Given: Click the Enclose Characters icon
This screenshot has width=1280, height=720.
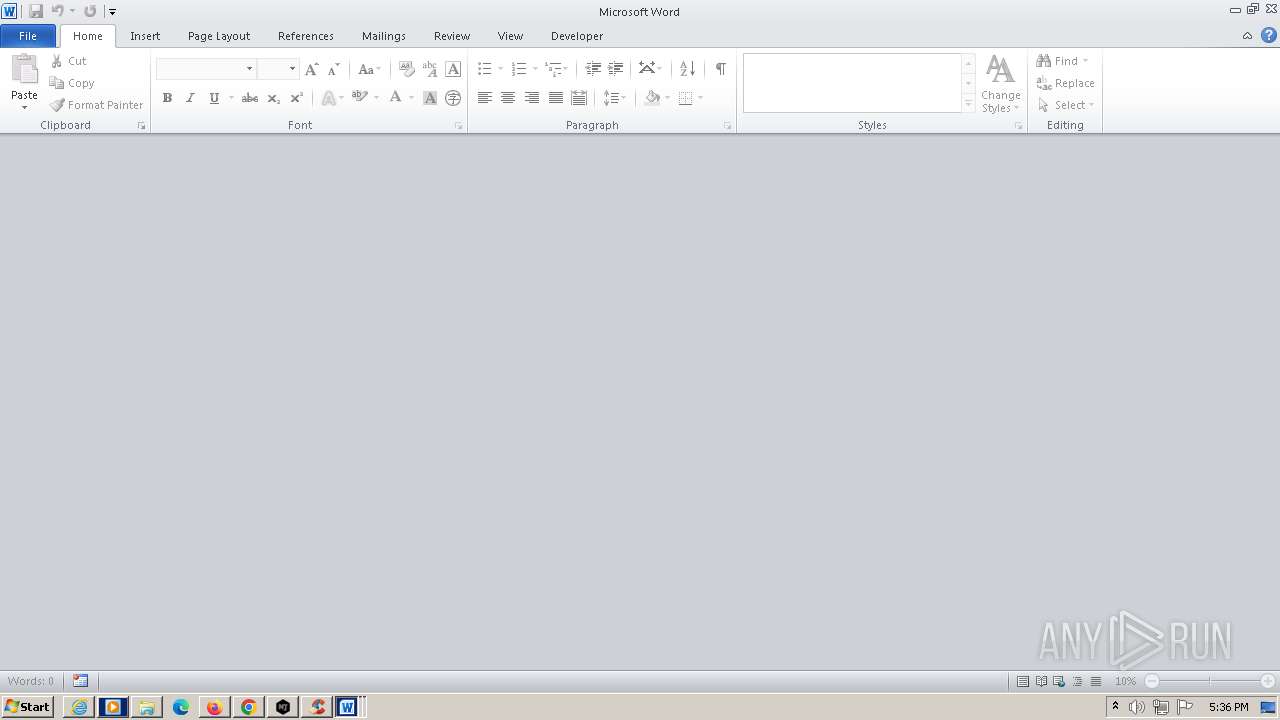Looking at the screenshot, I should pos(453,98).
